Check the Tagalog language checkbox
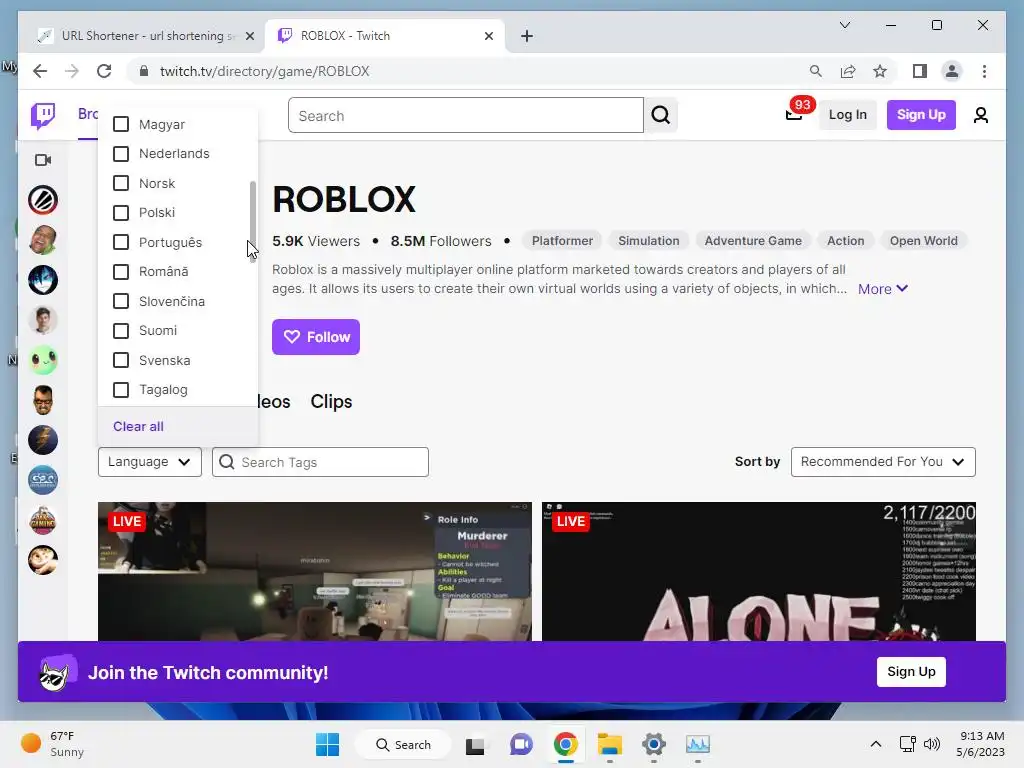 pos(121,390)
